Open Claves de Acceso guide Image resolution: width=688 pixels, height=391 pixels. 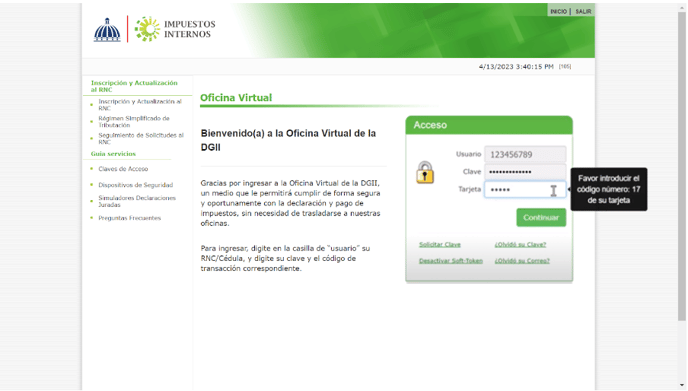[123, 169]
